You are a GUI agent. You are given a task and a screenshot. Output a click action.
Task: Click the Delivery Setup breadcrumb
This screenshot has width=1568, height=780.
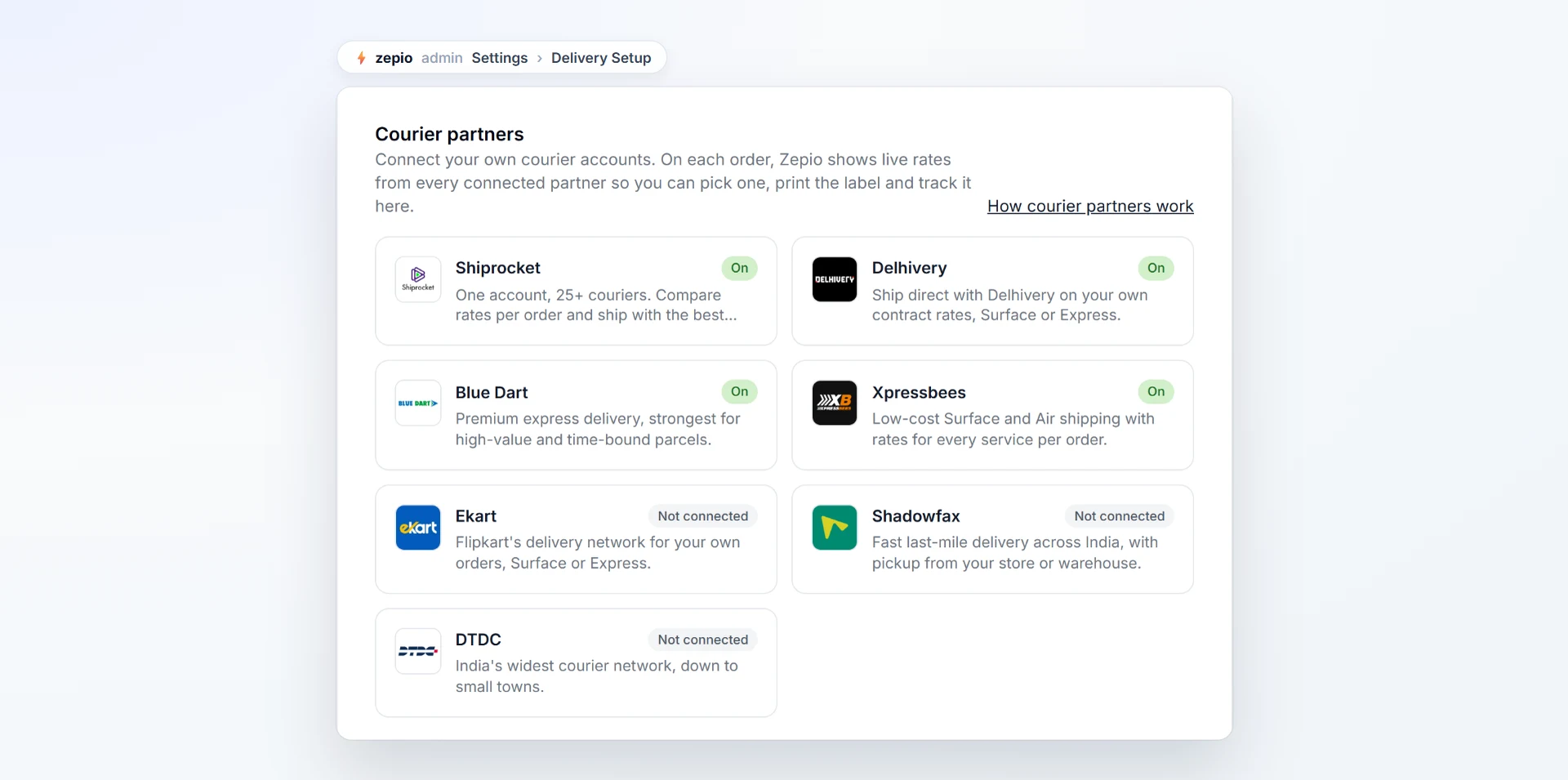click(x=601, y=58)
